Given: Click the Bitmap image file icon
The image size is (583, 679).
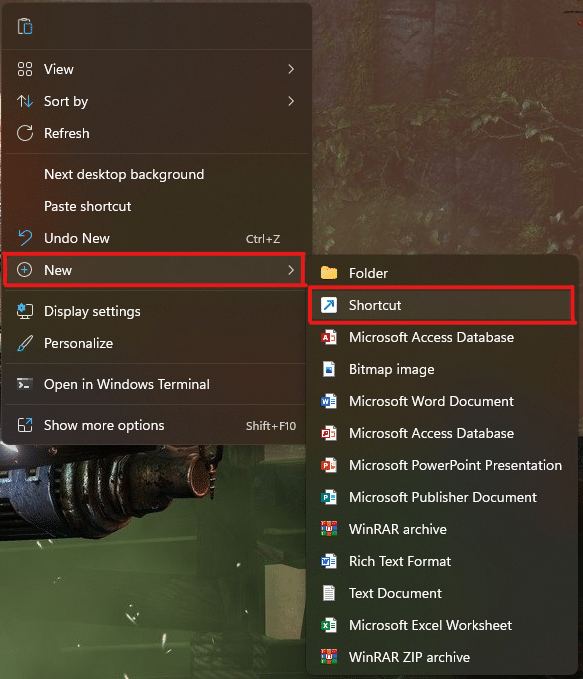Looking at the screenshot, I should [329, 369].
